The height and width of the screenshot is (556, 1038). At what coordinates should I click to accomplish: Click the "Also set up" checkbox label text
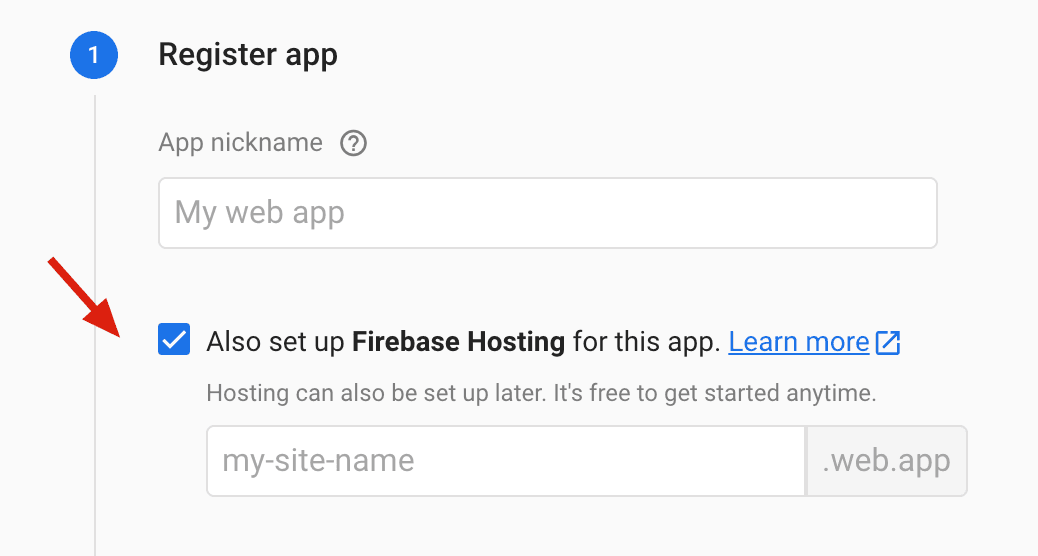(275, 343)
